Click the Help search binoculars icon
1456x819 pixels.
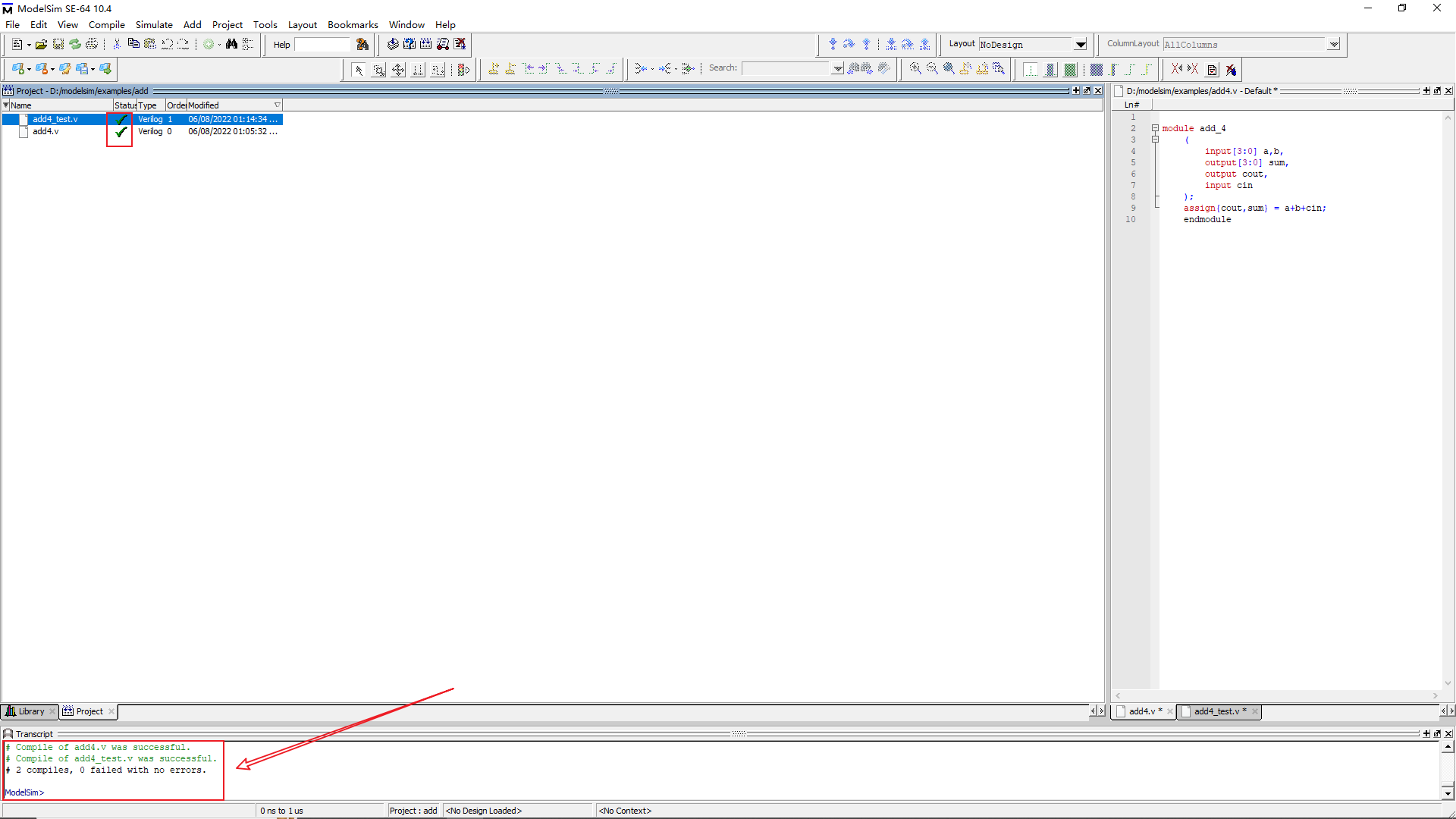coord(362,45)
